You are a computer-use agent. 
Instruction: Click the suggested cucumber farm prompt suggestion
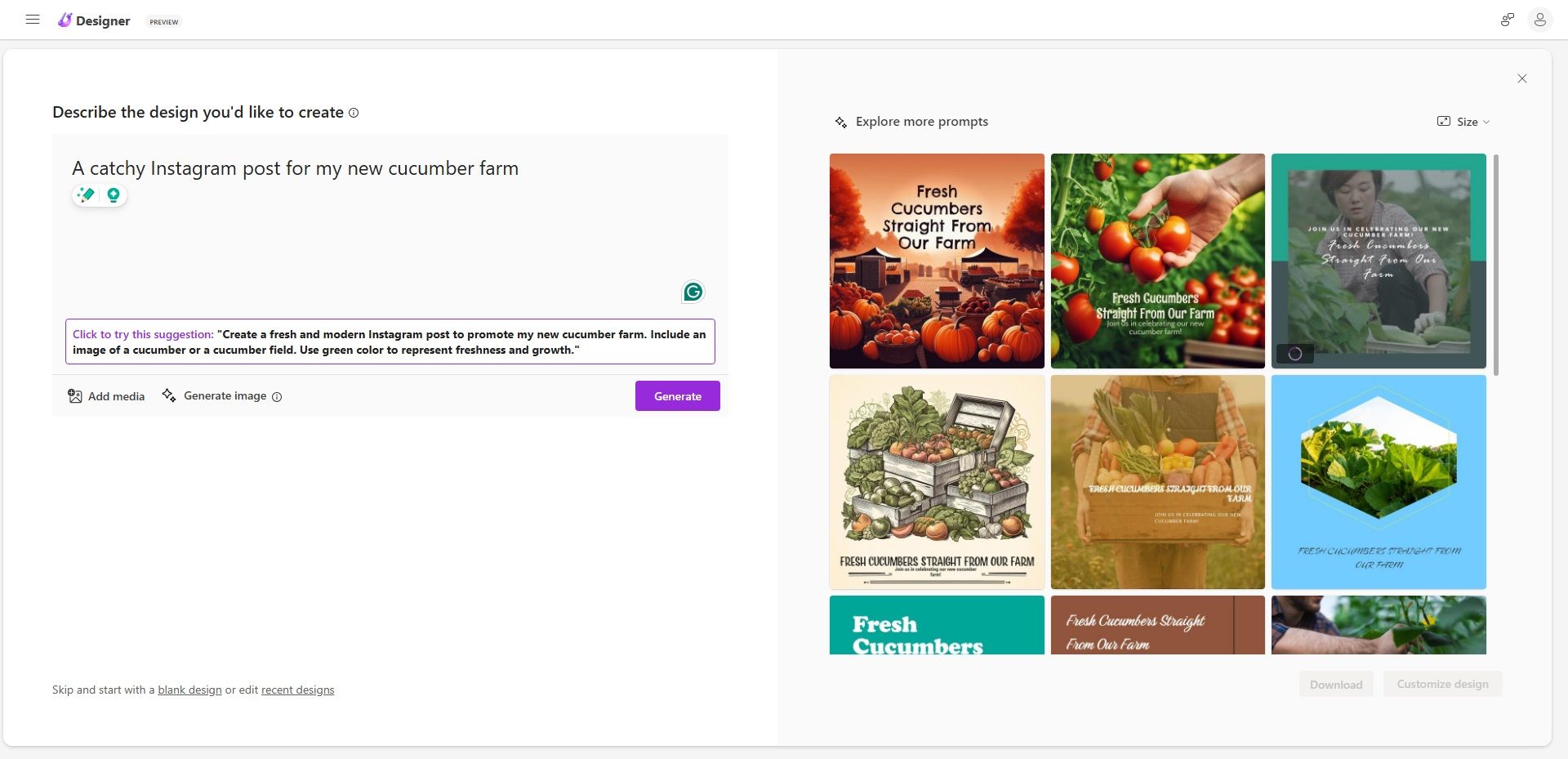[390, 341]
